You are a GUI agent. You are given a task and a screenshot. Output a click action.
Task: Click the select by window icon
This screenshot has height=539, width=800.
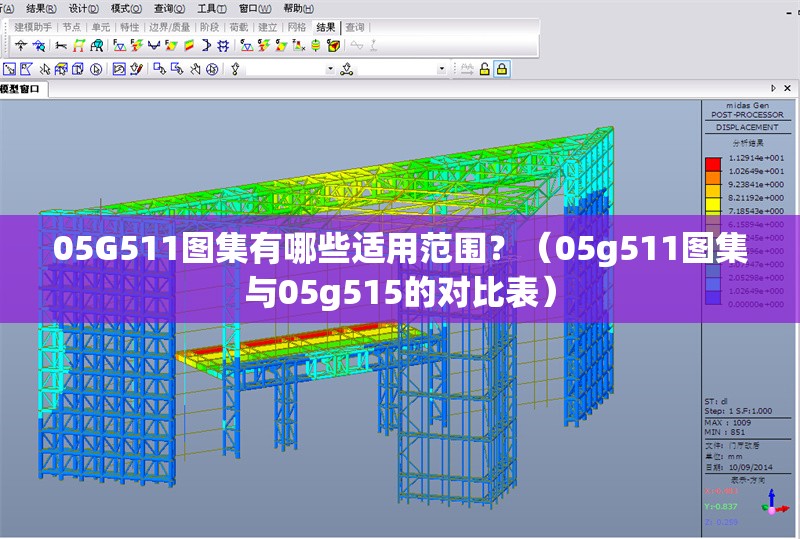9,69
